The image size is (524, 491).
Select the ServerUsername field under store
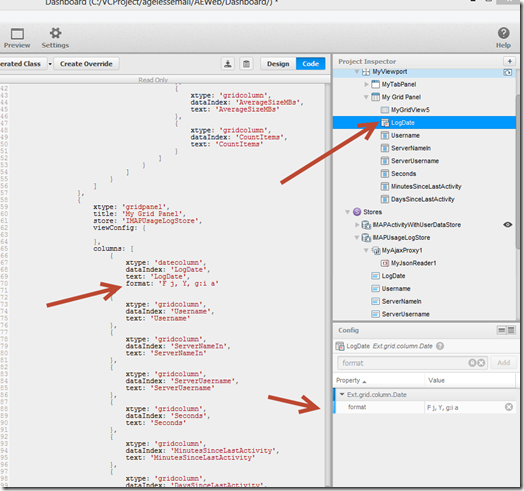click(405, 314)
